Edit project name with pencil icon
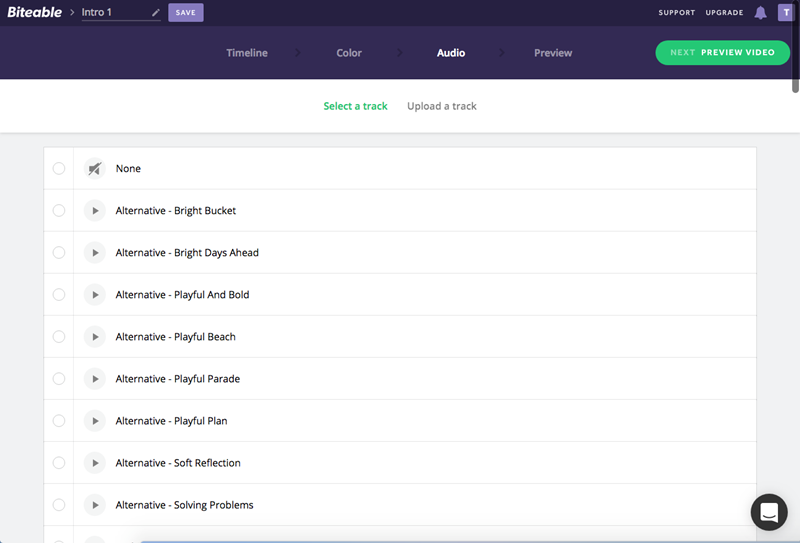This screenshot has width=800, height=543. (156, 13)
